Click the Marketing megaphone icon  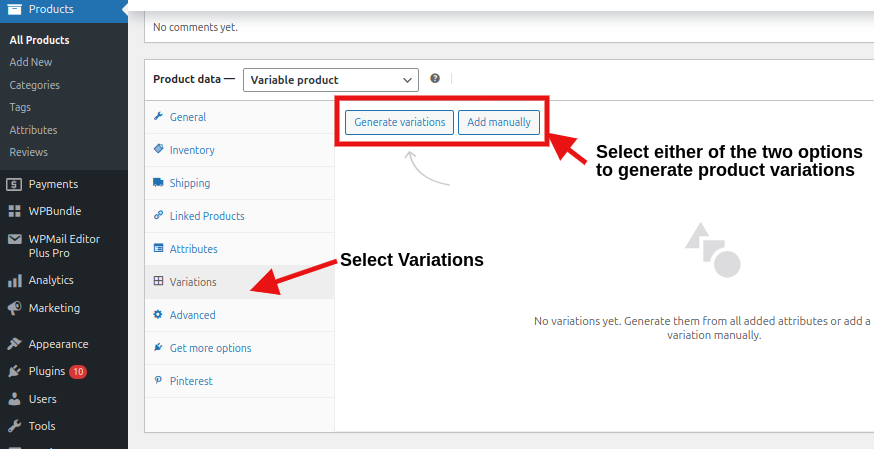click(x=15, y=308)
